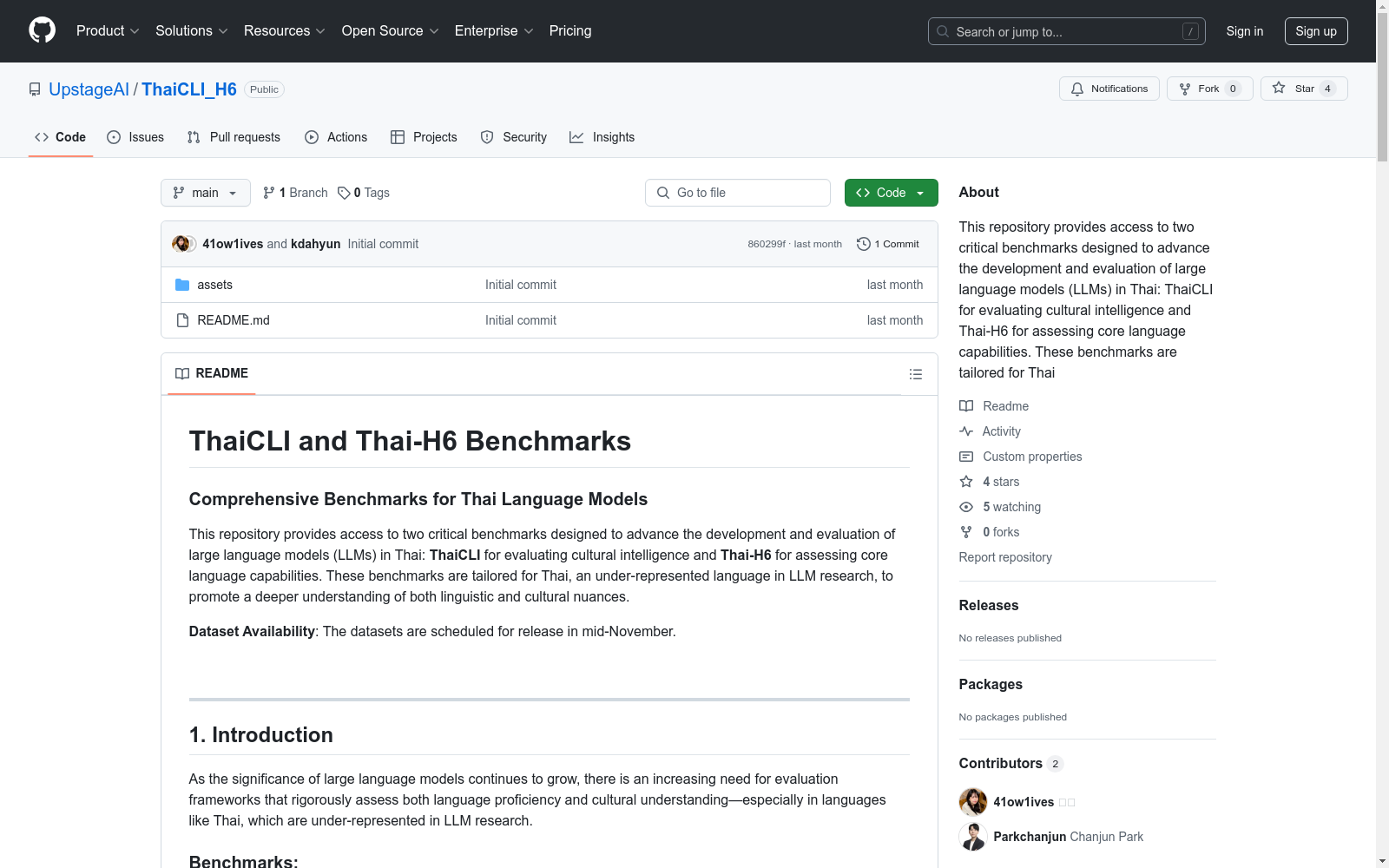Click the GitHub logo icon

coord(42,30)
